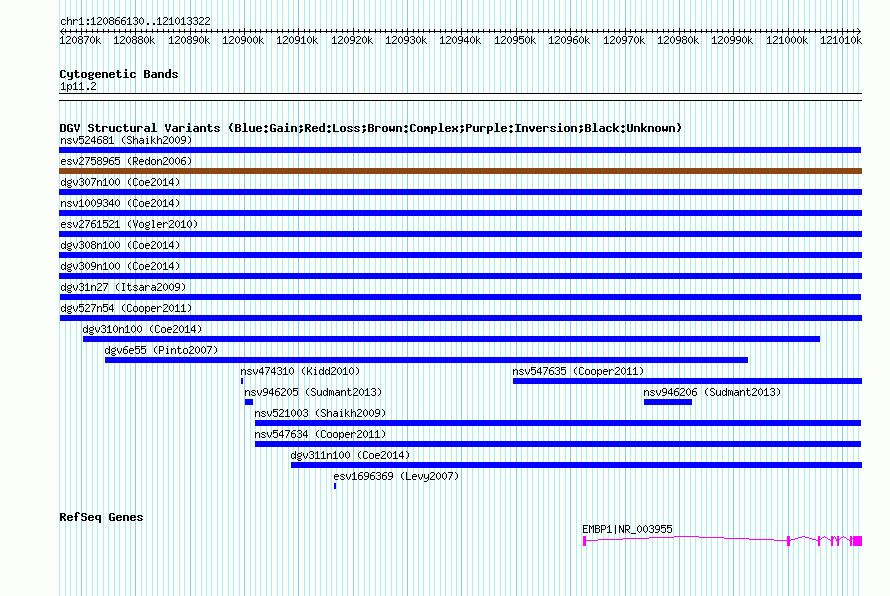This screenshot has width=890, height=596.
Task: Click the 120900k ruler tick label
Action: pos(243,40)
